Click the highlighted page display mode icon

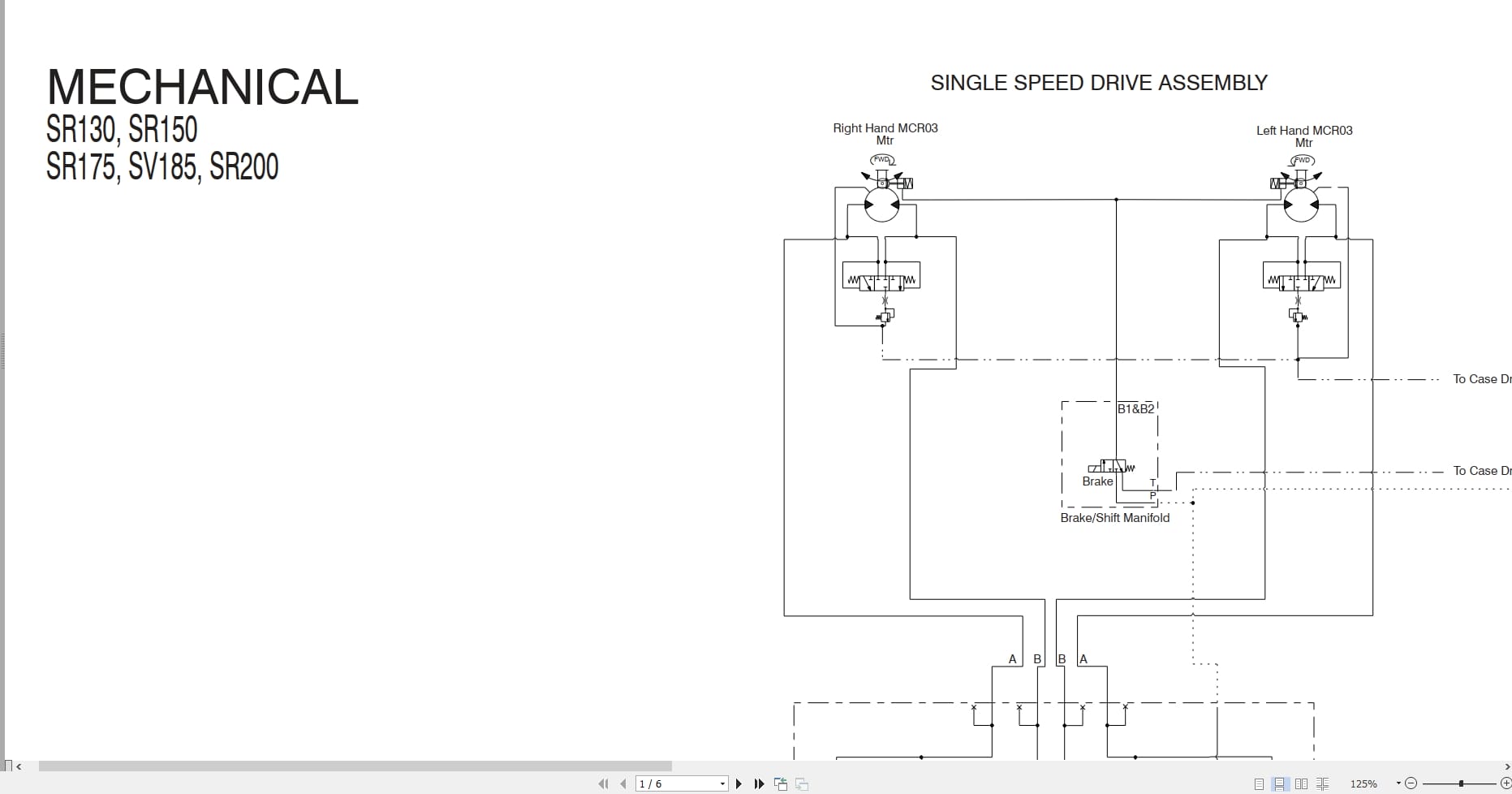(1279, 783)
